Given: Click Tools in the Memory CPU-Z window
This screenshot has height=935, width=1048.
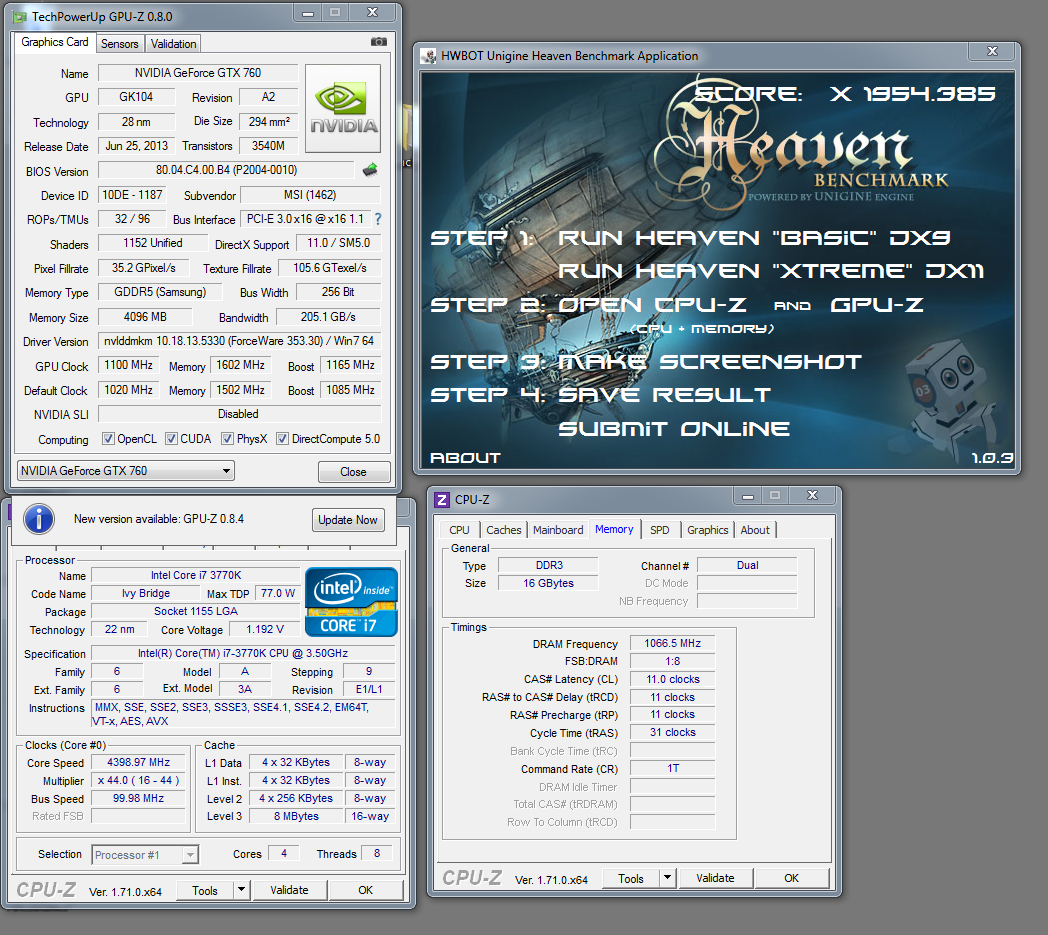Looking at the screenshot, I should (631, 878).
